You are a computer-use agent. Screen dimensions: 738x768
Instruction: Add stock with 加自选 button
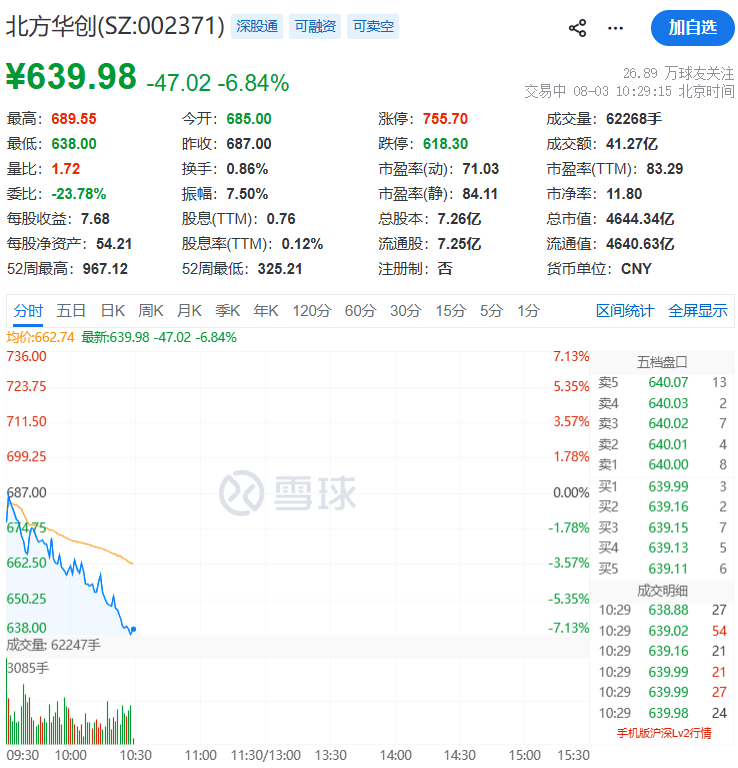click(x=692, y=28)
